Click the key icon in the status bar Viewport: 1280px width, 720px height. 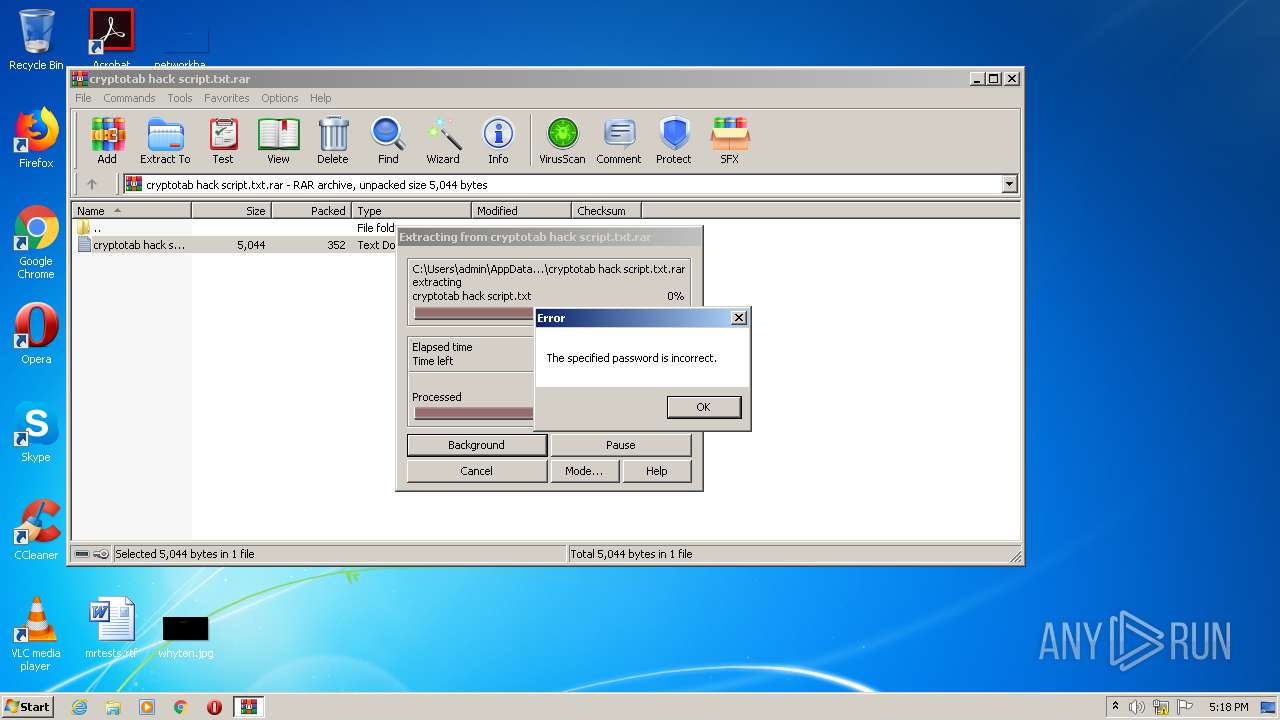(101, 554)
